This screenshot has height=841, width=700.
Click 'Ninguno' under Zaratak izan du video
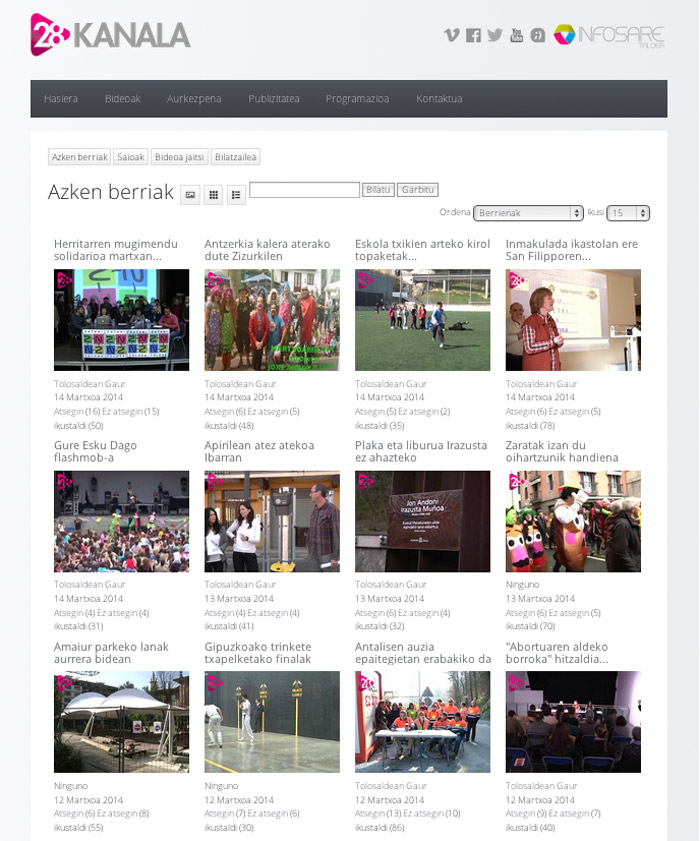(x=522, y=585)
